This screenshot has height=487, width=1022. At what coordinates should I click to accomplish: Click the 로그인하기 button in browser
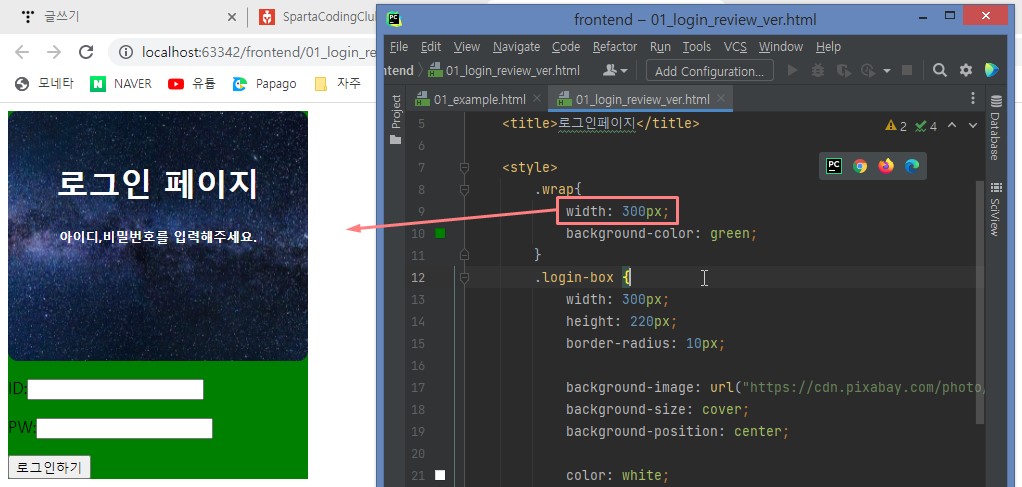50,467
